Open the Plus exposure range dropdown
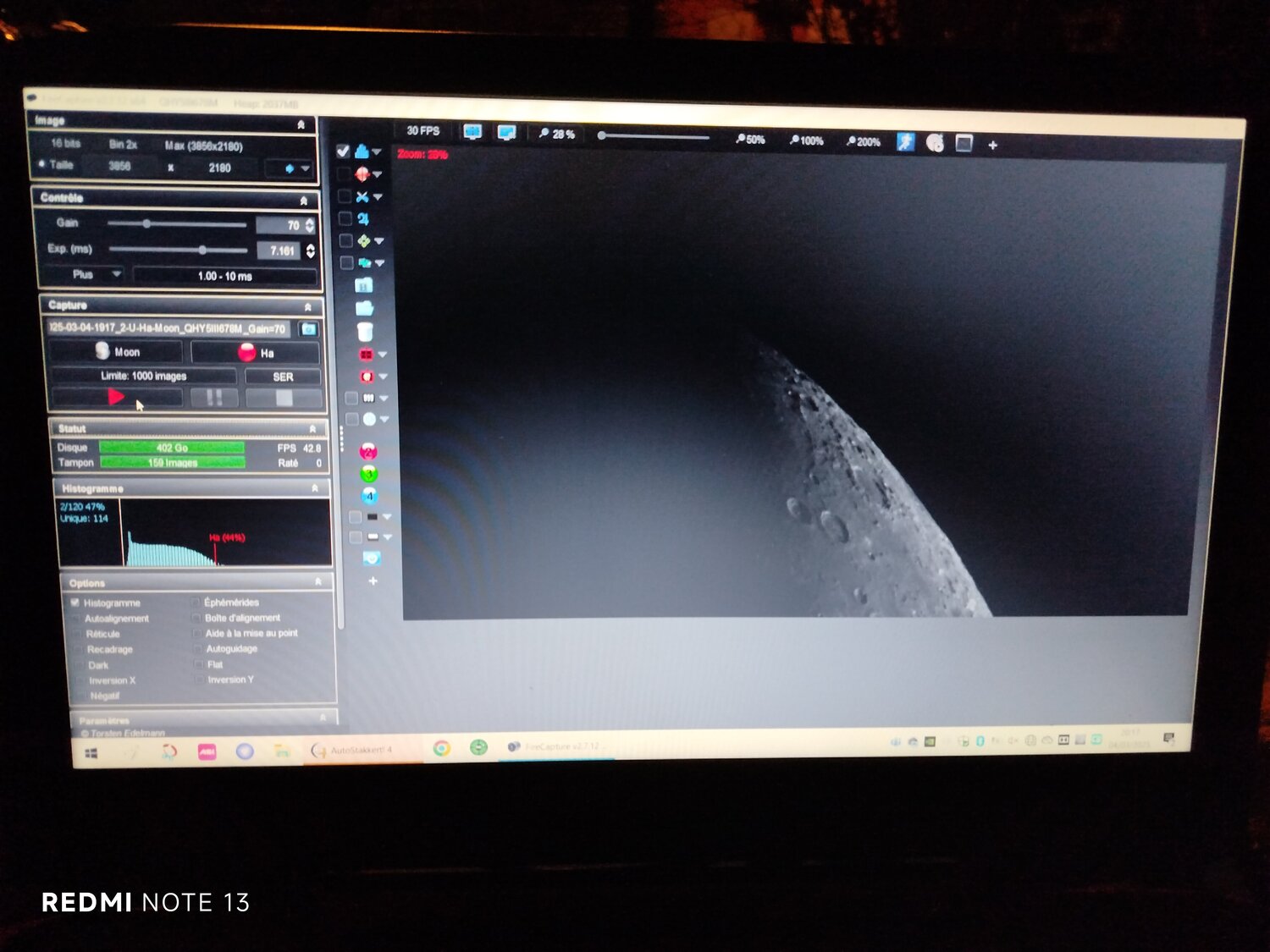The width and height of the screenshot is (1270, 952). click(x=85, y=274)
